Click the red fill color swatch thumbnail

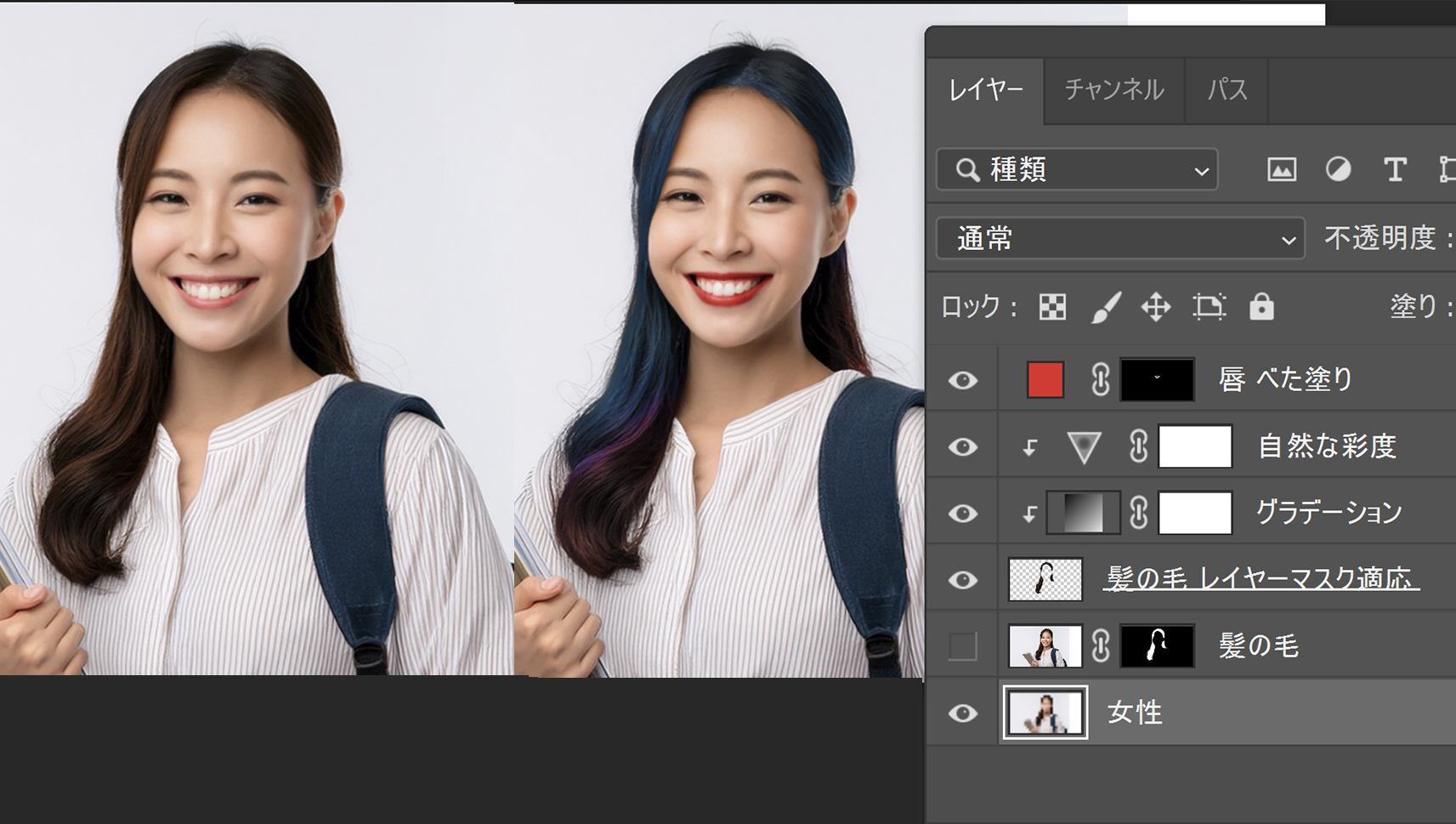pyautogui.click(x=1045, y=380)
